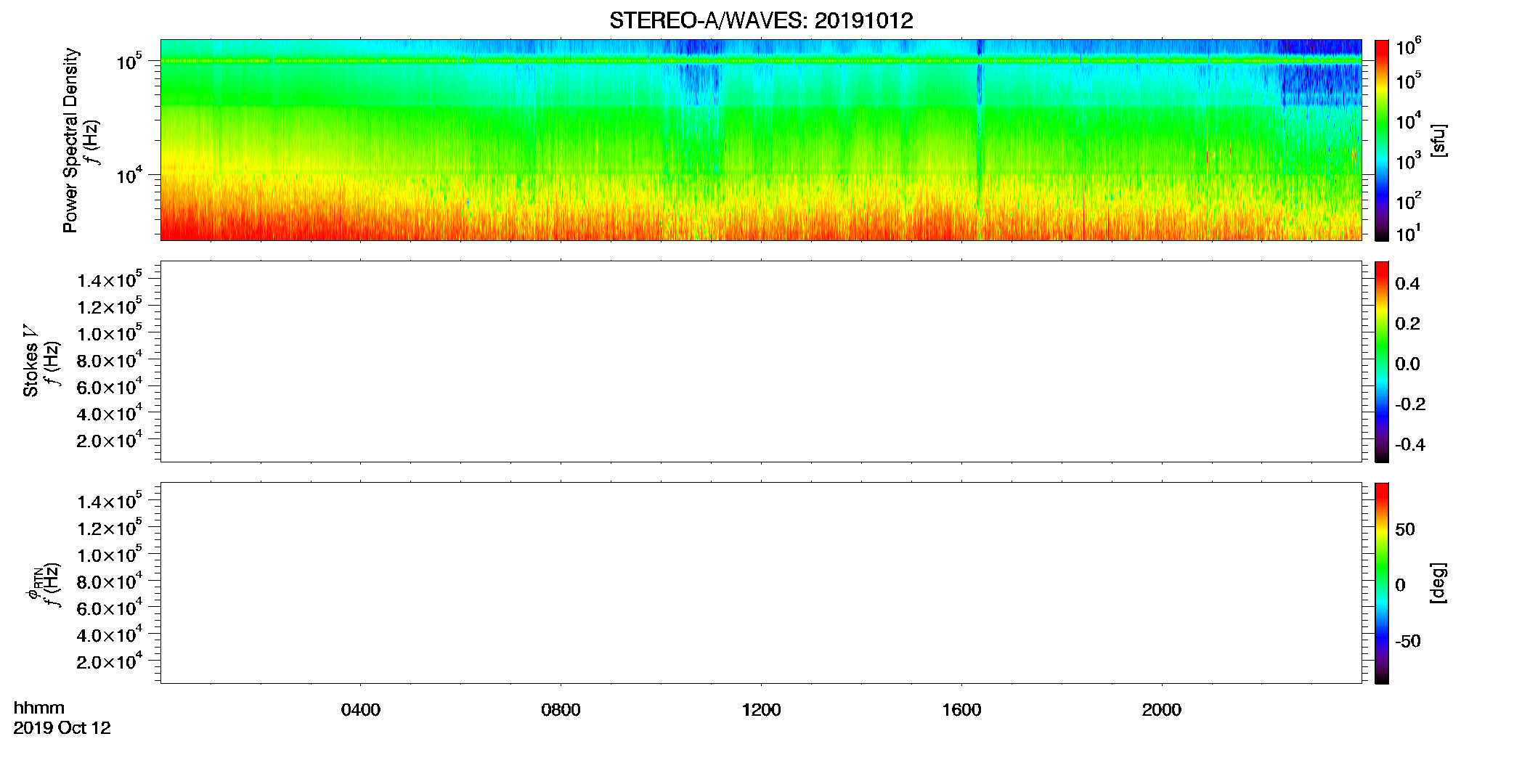
Task: Click the 10^2 label on the sfu color bar
Action: pos(1408,200)
